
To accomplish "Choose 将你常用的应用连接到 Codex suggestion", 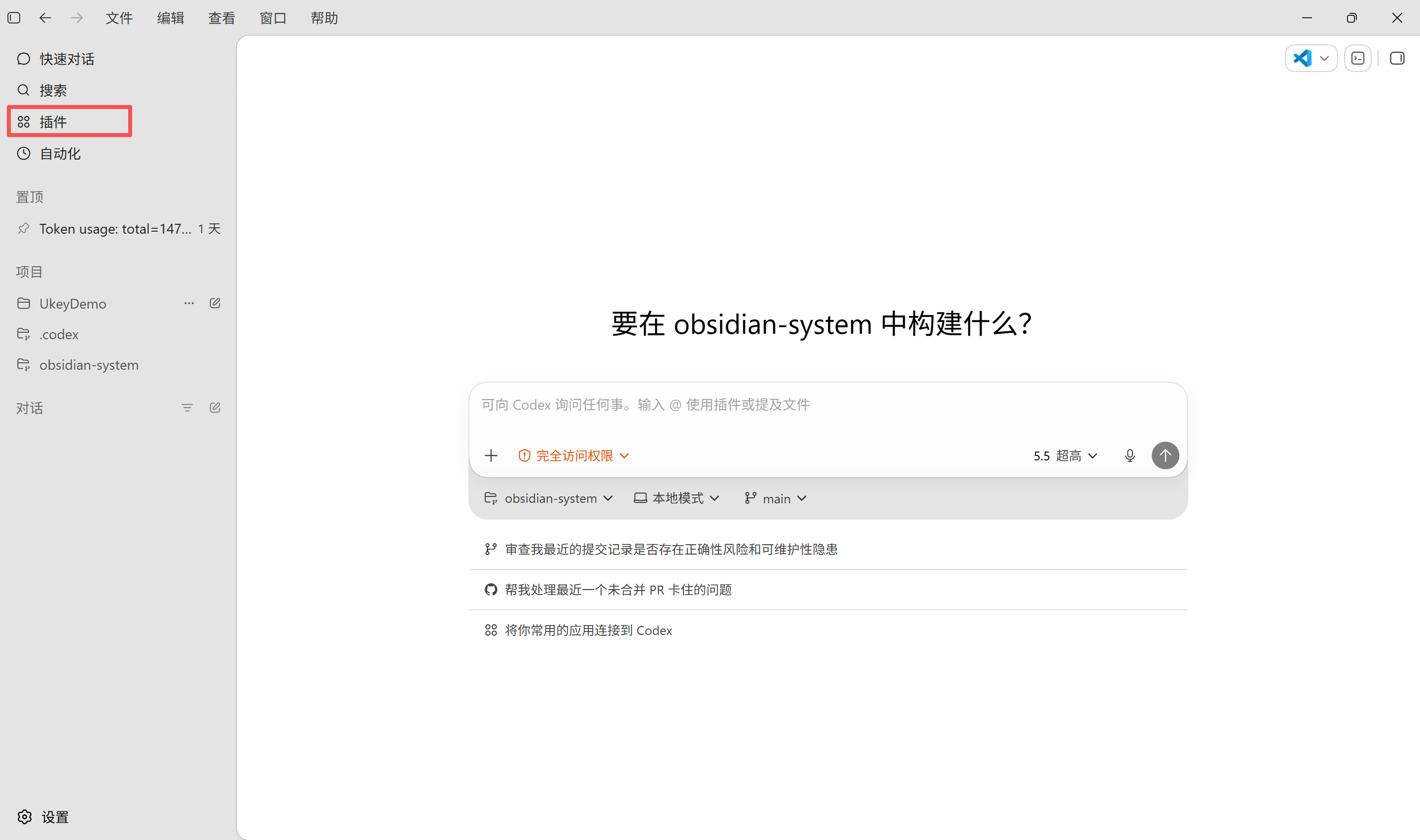I will (x=827, y=630).
